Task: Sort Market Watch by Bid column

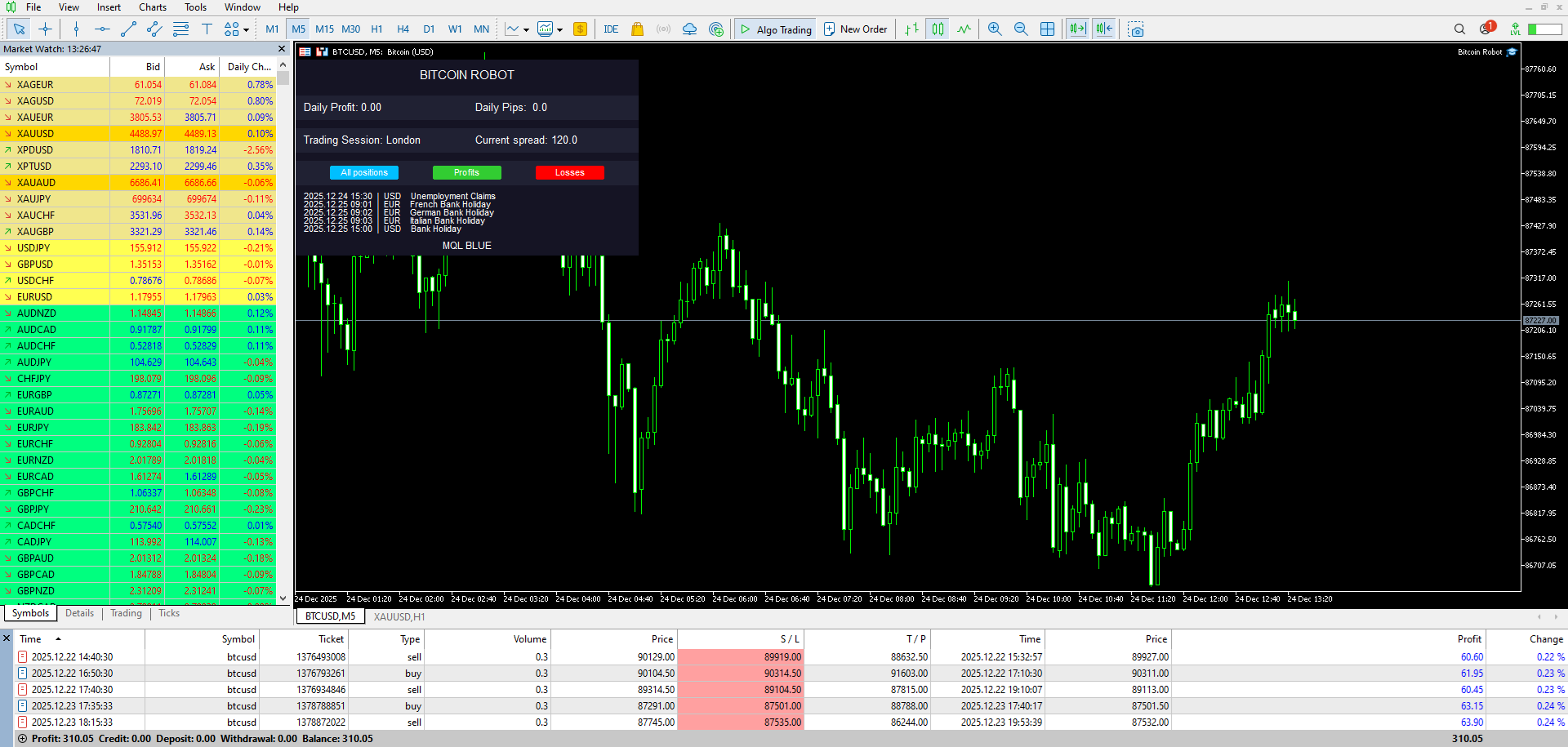Action: (137, 67)
